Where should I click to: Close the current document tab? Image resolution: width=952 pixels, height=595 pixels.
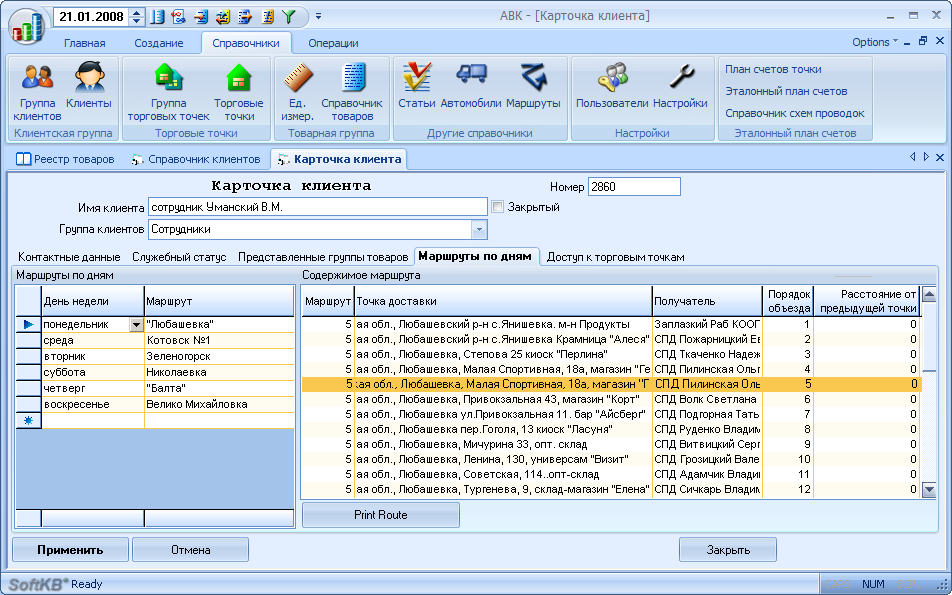click(940, 157)
